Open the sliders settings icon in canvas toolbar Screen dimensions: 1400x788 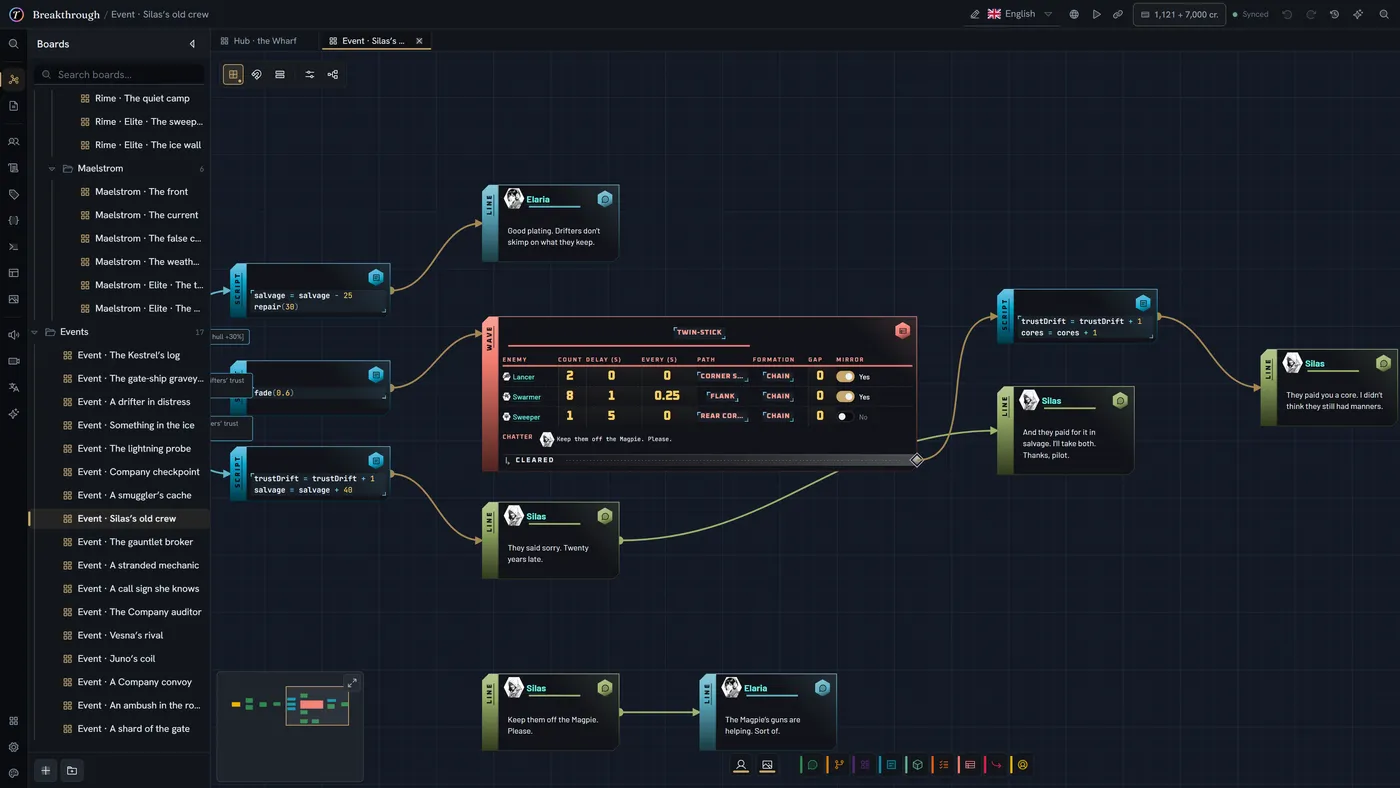tap(309, 74)
